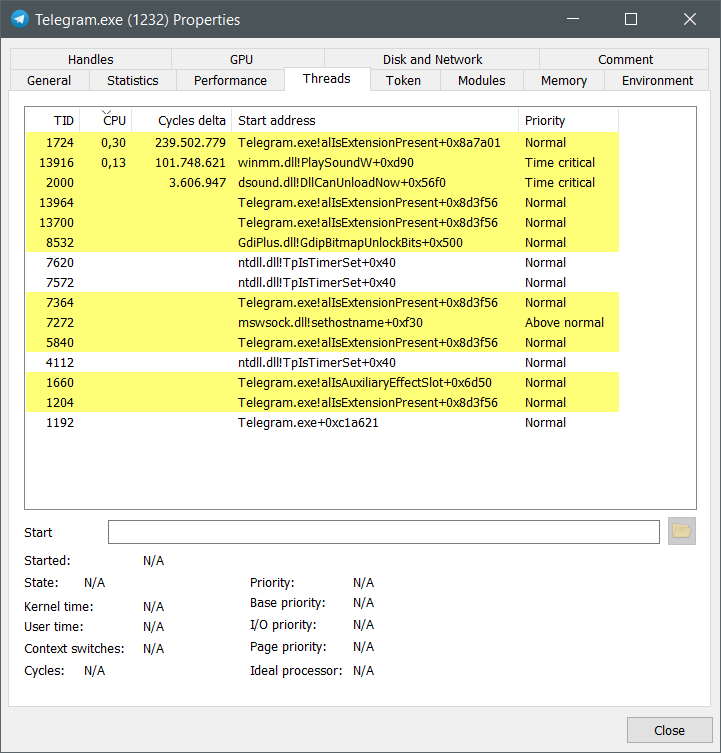Select the Threads tab
Viewport: 721px width, 753px height.
coord(327,79)
